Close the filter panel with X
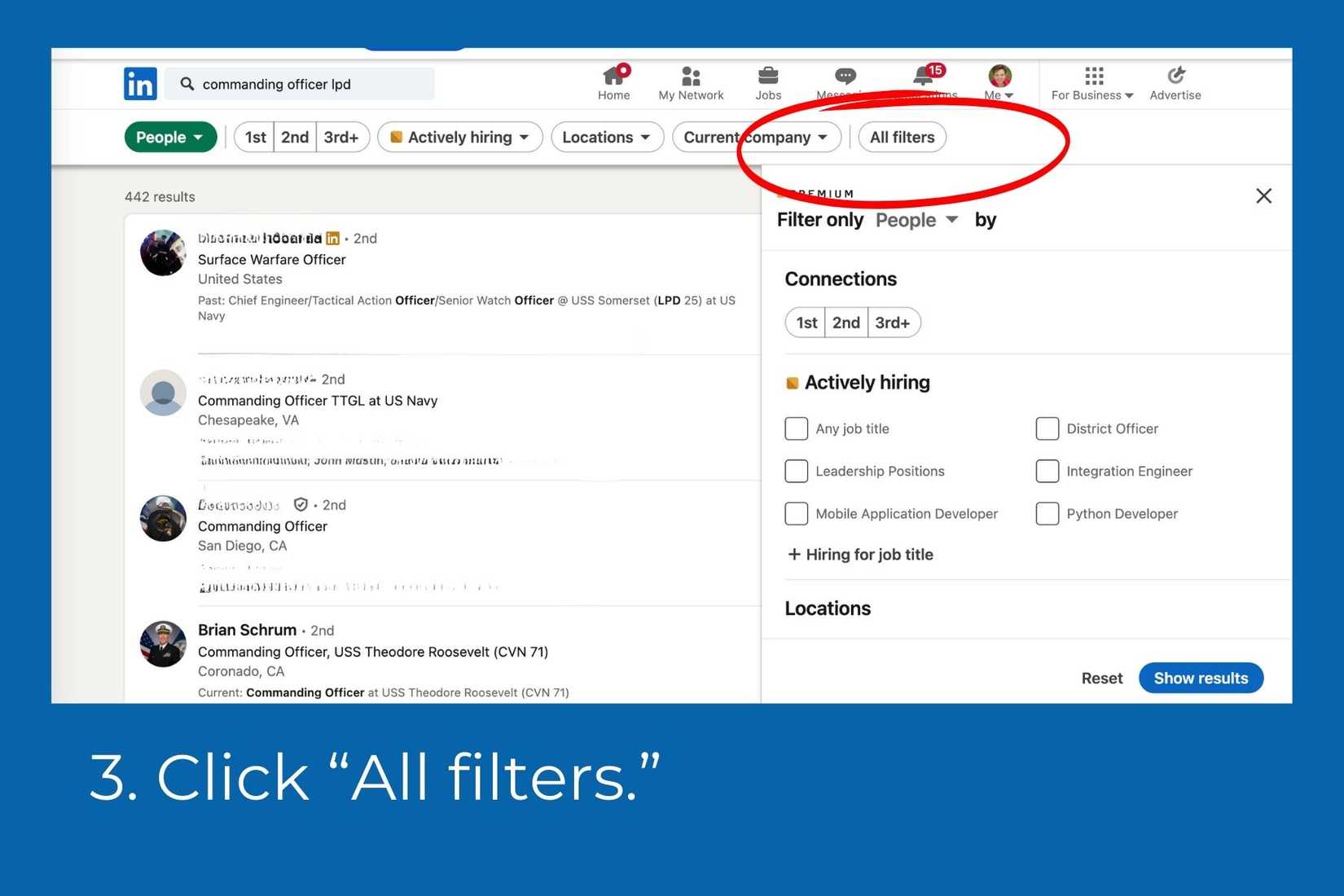Viewport: 1344px width, 896px height. point(1263,195)
